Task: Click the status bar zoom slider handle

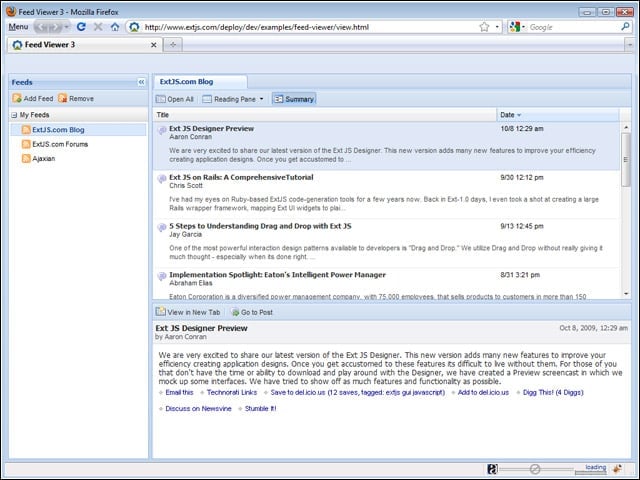Action: [535, 469]
